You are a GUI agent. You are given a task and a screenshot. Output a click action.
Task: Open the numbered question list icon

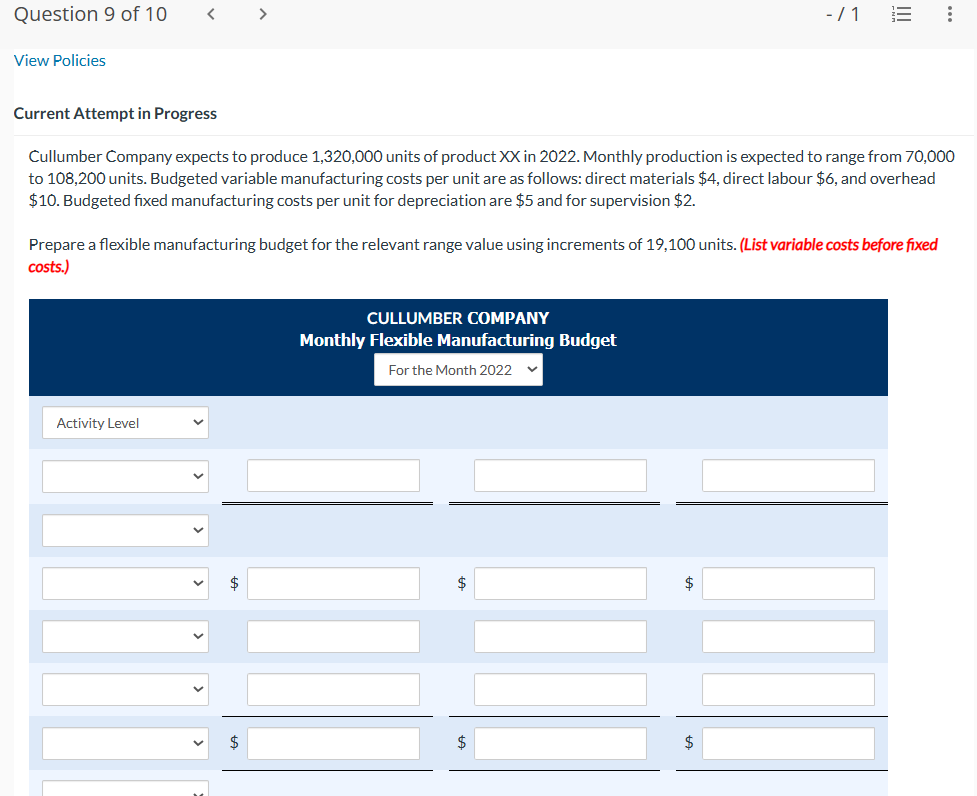pos(901,14)
